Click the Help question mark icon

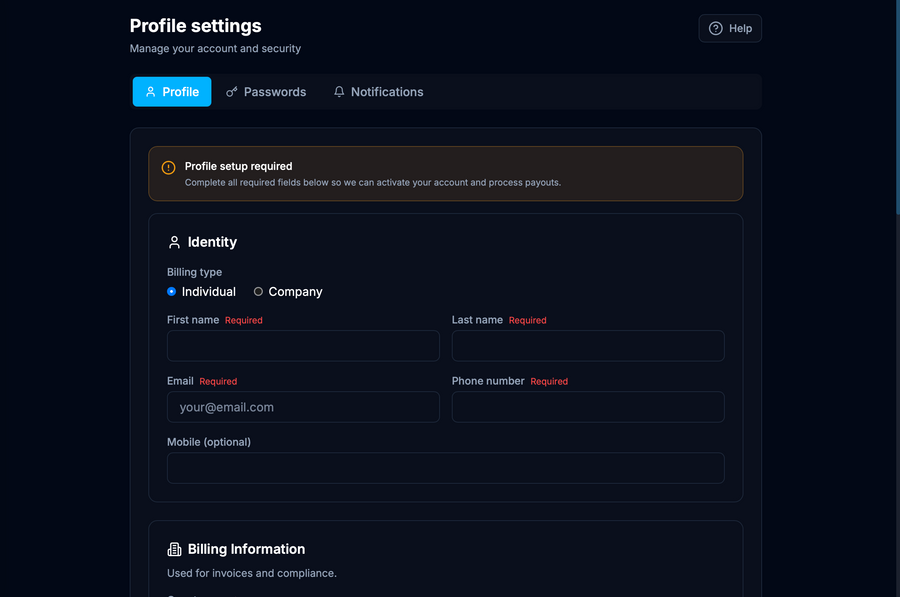point(715,28)
